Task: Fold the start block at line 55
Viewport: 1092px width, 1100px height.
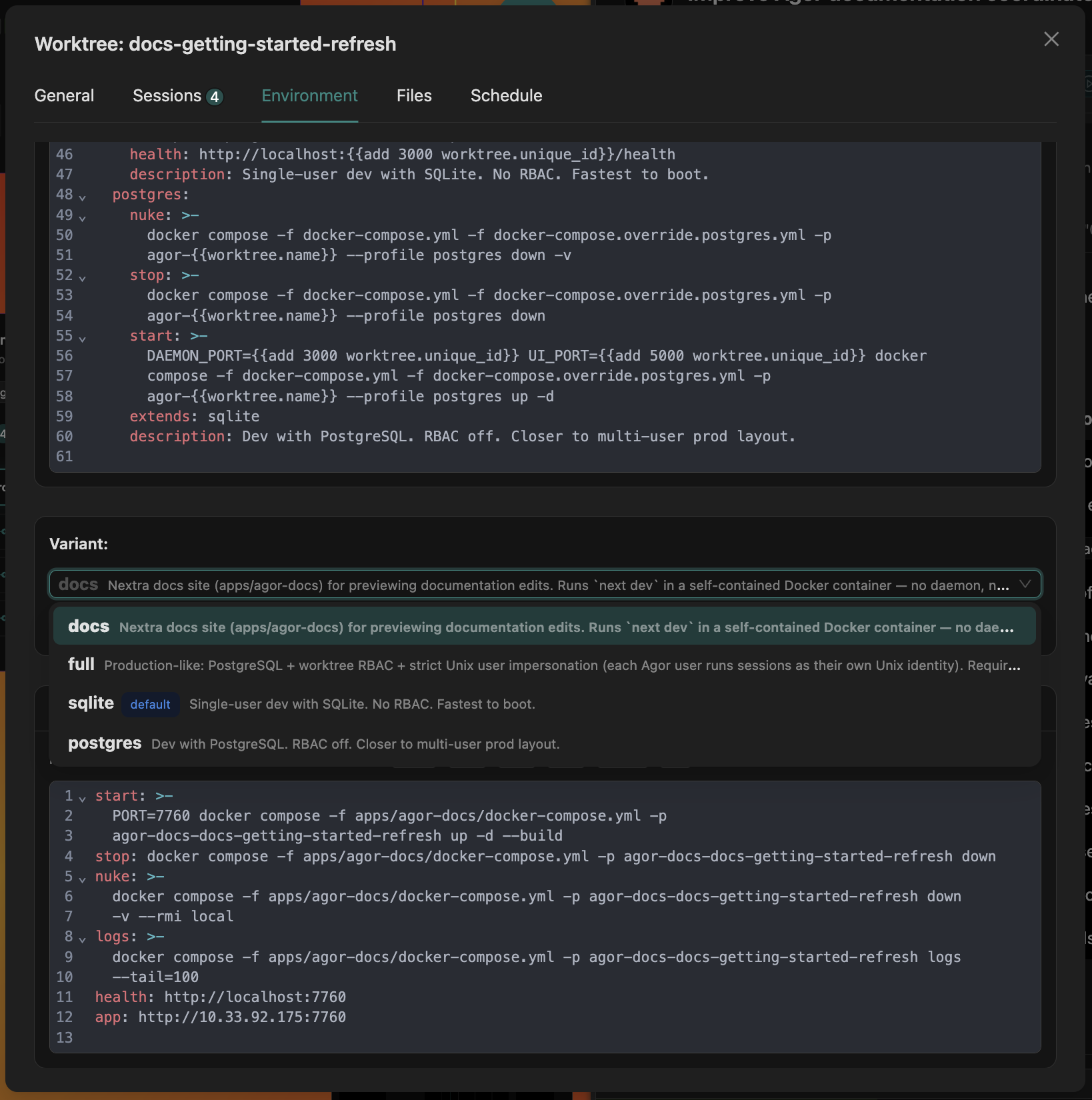Action: 83,338
